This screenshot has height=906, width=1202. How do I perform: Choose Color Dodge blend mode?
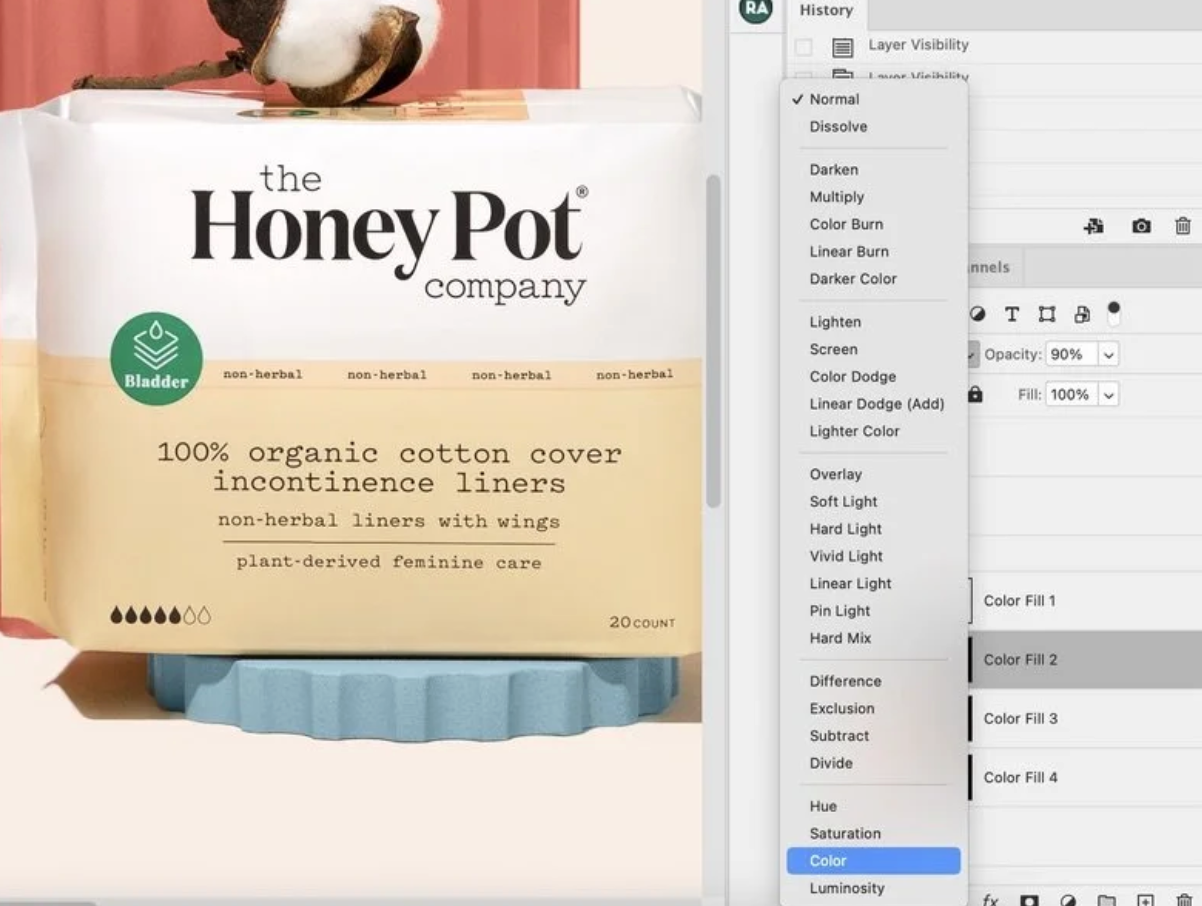(873, 377)
